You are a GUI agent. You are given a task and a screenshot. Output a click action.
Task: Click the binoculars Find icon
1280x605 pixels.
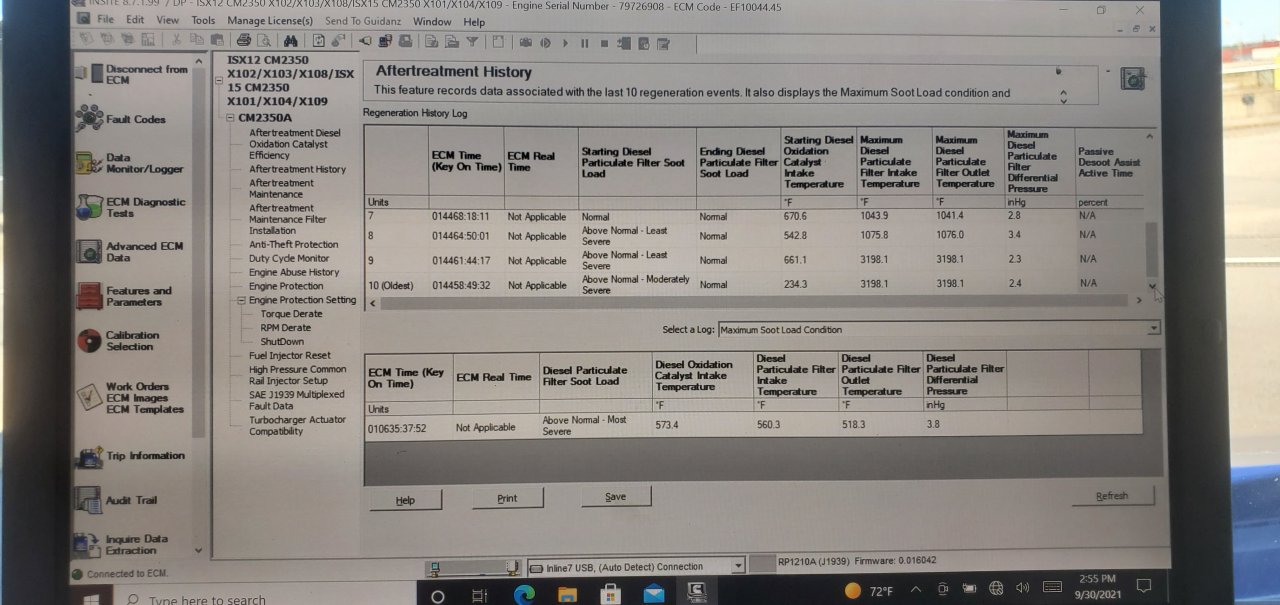point(291,42)
